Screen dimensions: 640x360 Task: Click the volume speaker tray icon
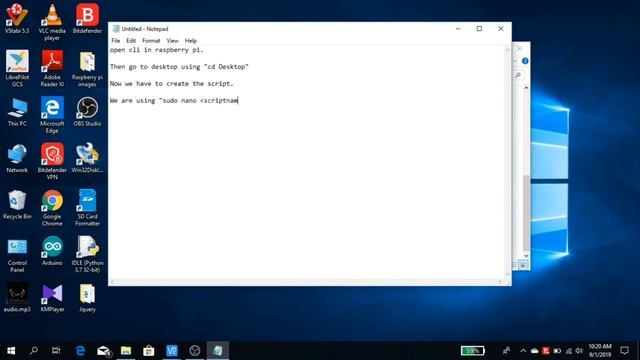point(579,351)
